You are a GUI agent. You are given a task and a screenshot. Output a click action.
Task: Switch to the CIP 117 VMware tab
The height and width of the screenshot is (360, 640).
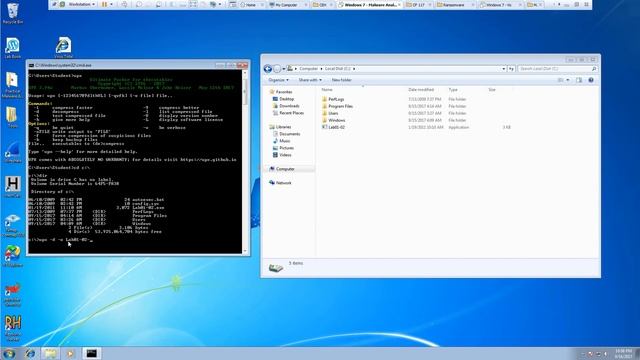point(418,5)
